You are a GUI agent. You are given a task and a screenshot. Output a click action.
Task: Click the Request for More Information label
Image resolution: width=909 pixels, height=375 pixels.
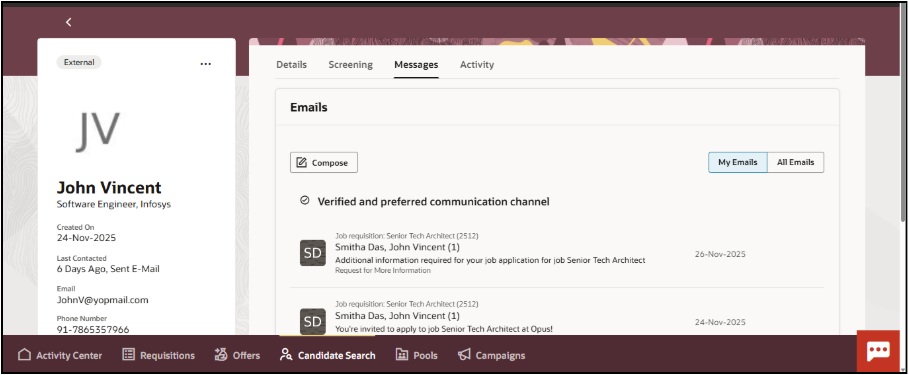[x=383, y=271]
